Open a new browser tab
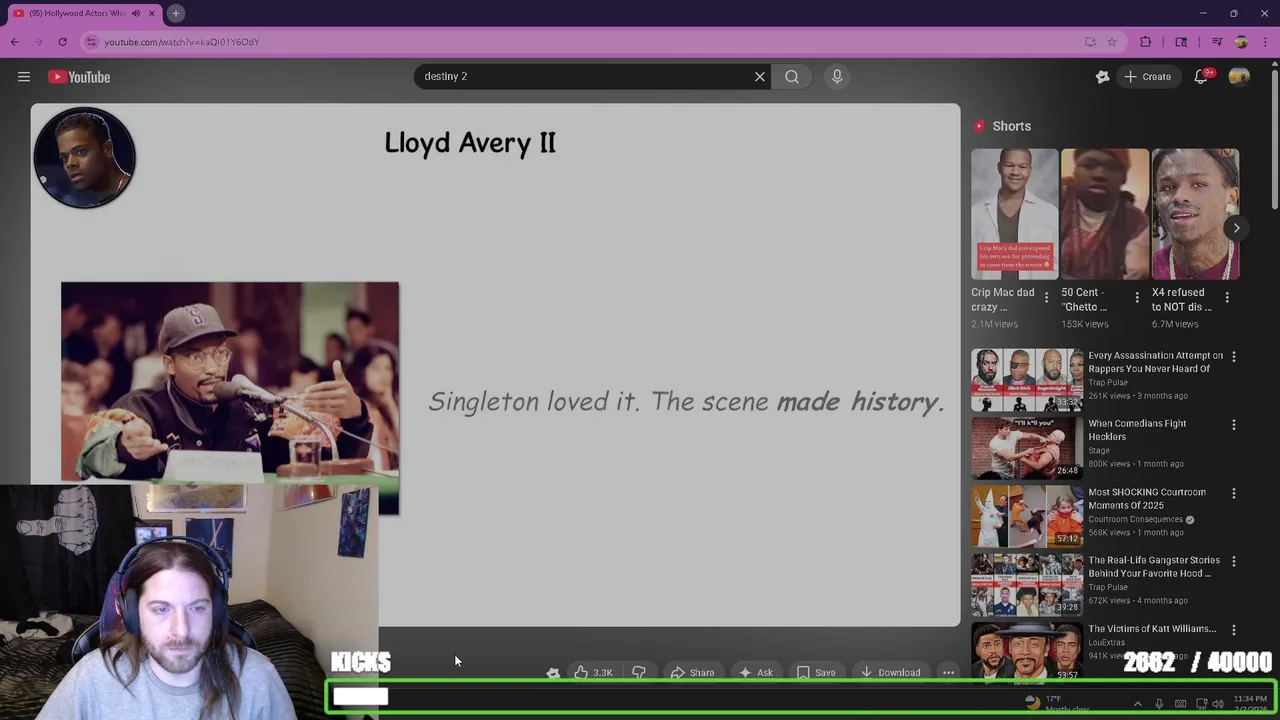This screenshot has height=720, width=1280. [175, 13]
